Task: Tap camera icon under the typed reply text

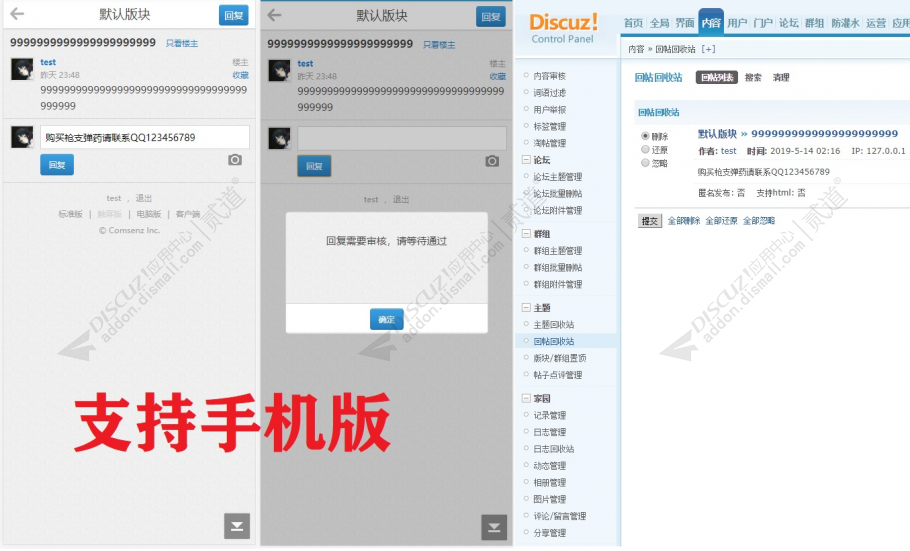Action: pyautogui.click(x=235, y=160)
